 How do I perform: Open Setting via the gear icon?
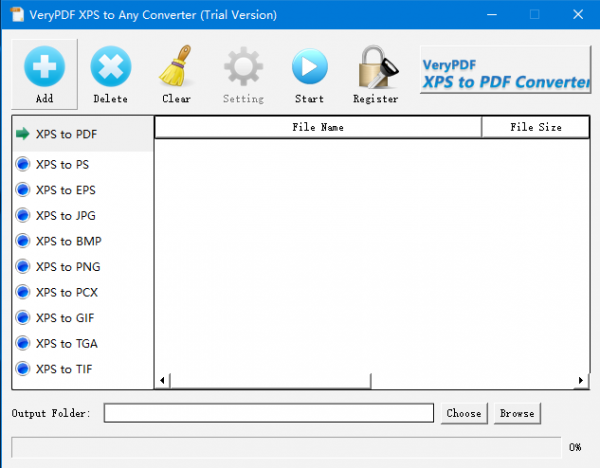pos(243,66)
